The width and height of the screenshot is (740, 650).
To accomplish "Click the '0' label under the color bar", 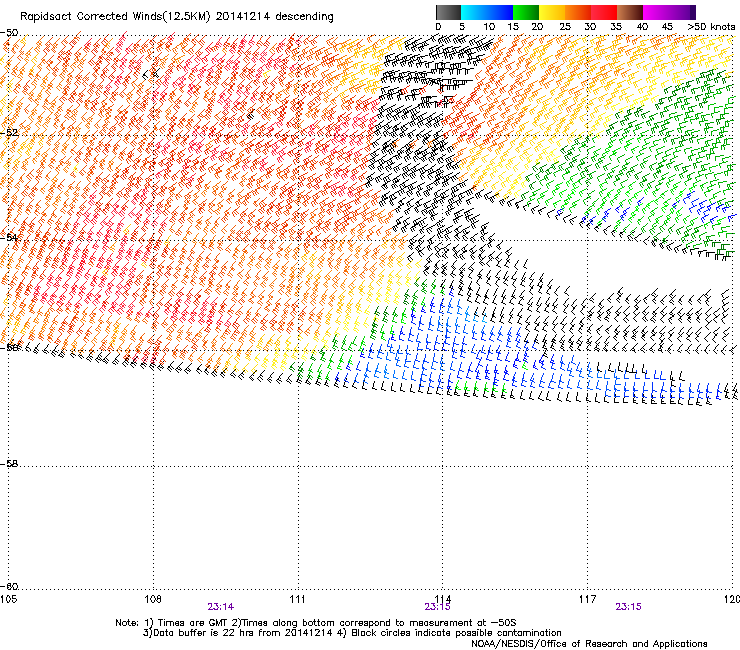I will coord(438,27).
